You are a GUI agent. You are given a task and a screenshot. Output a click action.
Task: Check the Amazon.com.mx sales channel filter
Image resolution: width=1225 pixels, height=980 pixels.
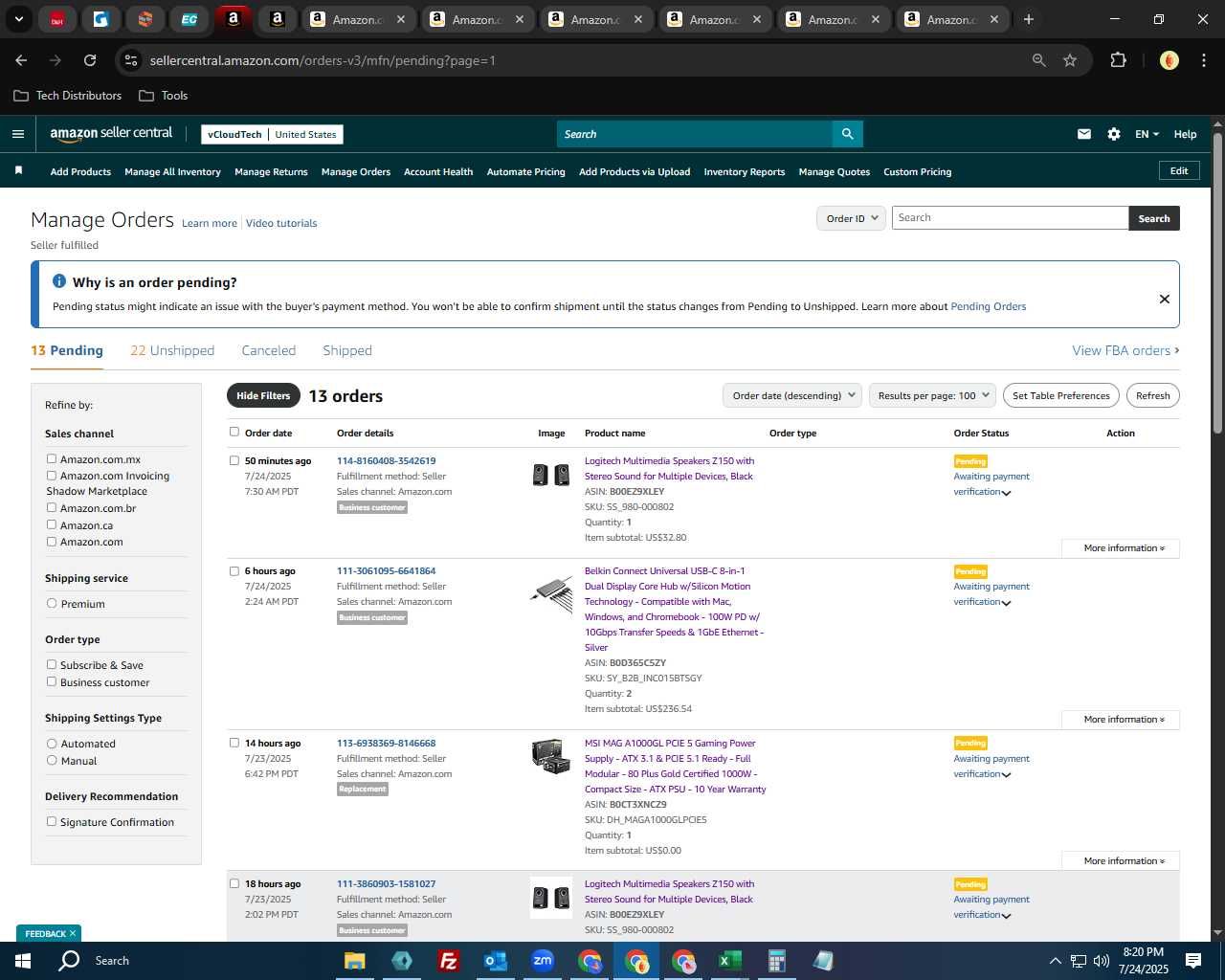pyautogui.click(x=52, y=459)
